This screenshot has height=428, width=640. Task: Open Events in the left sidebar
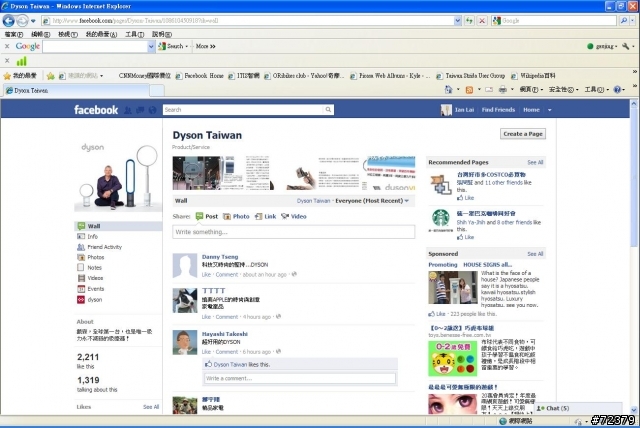pos(96,288)
